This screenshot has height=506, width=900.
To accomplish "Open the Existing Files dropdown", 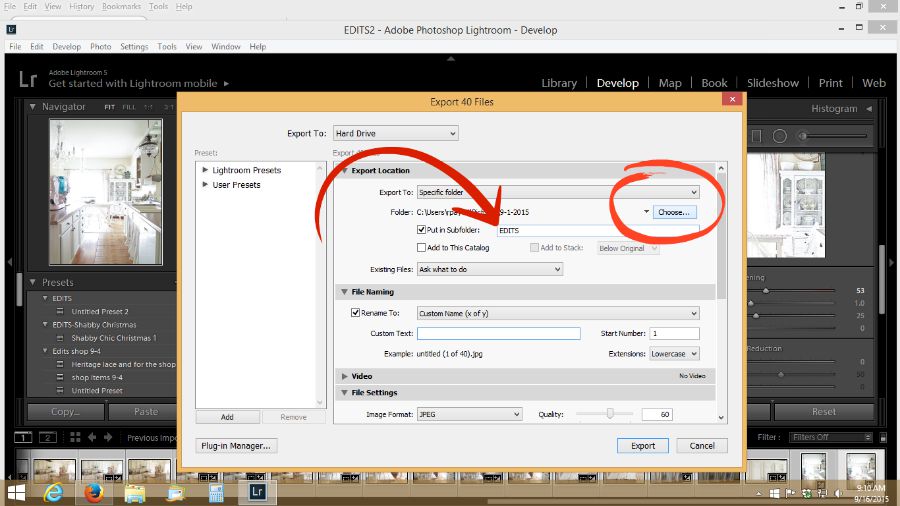I will pyautogui.click(x=490, y=269).
